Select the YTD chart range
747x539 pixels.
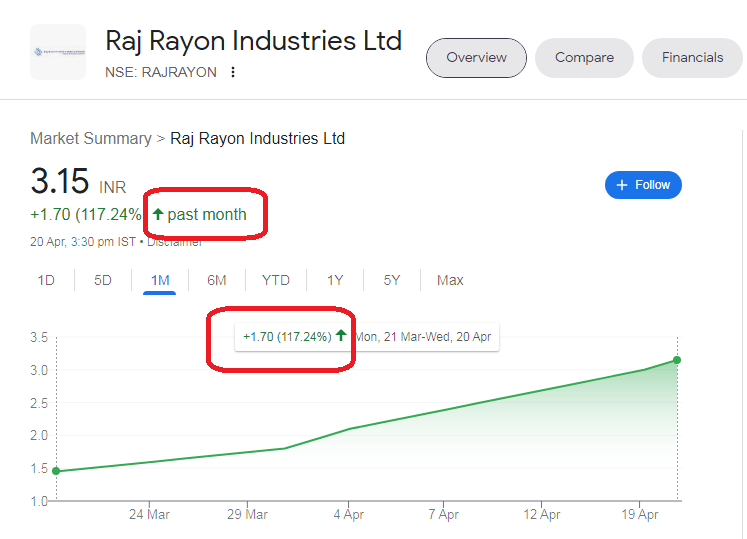coord(275,280)
